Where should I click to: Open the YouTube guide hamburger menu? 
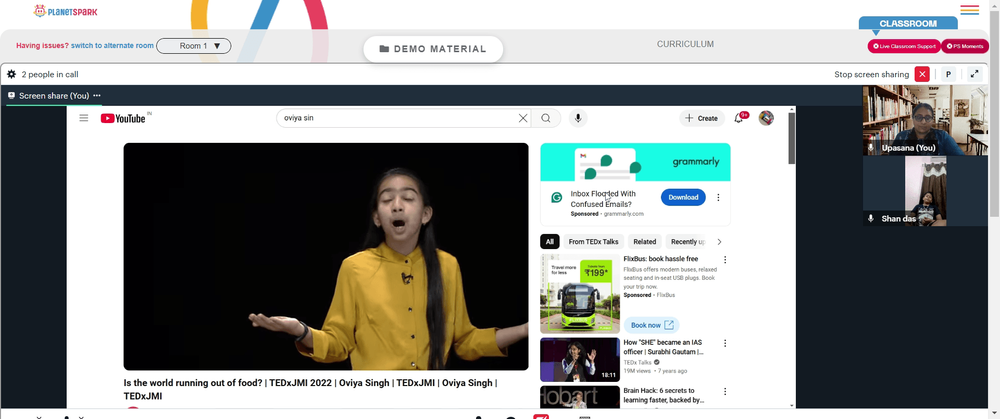point(84,118)
